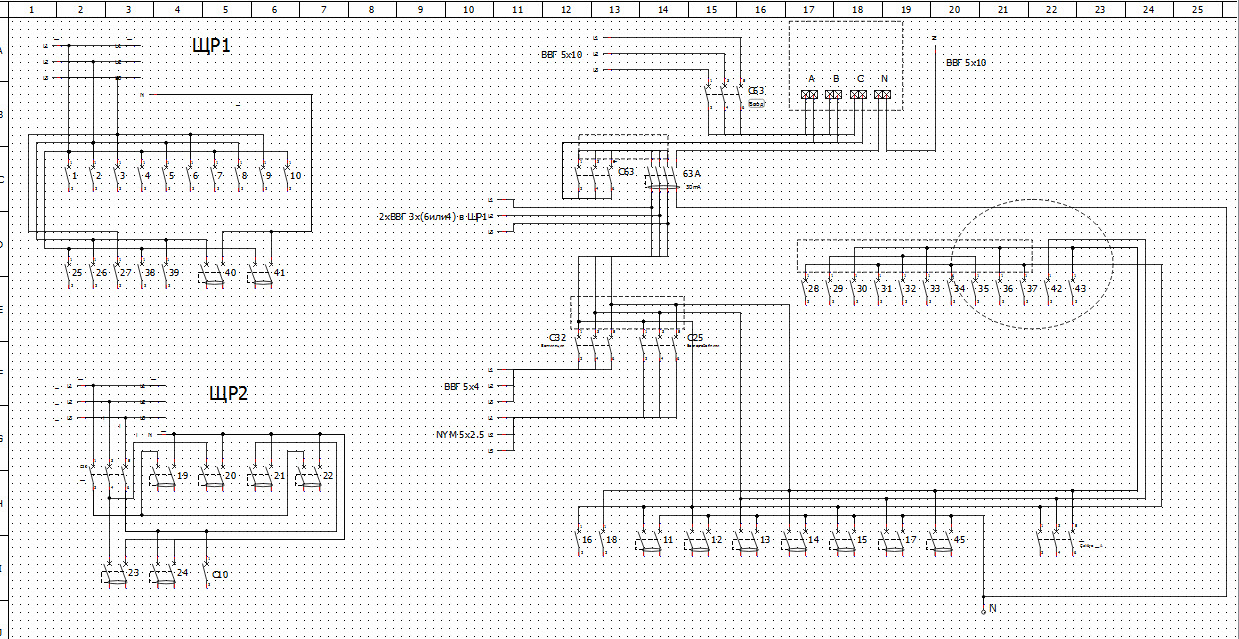Select terminal N in the terminal block

tap(883, 94)
